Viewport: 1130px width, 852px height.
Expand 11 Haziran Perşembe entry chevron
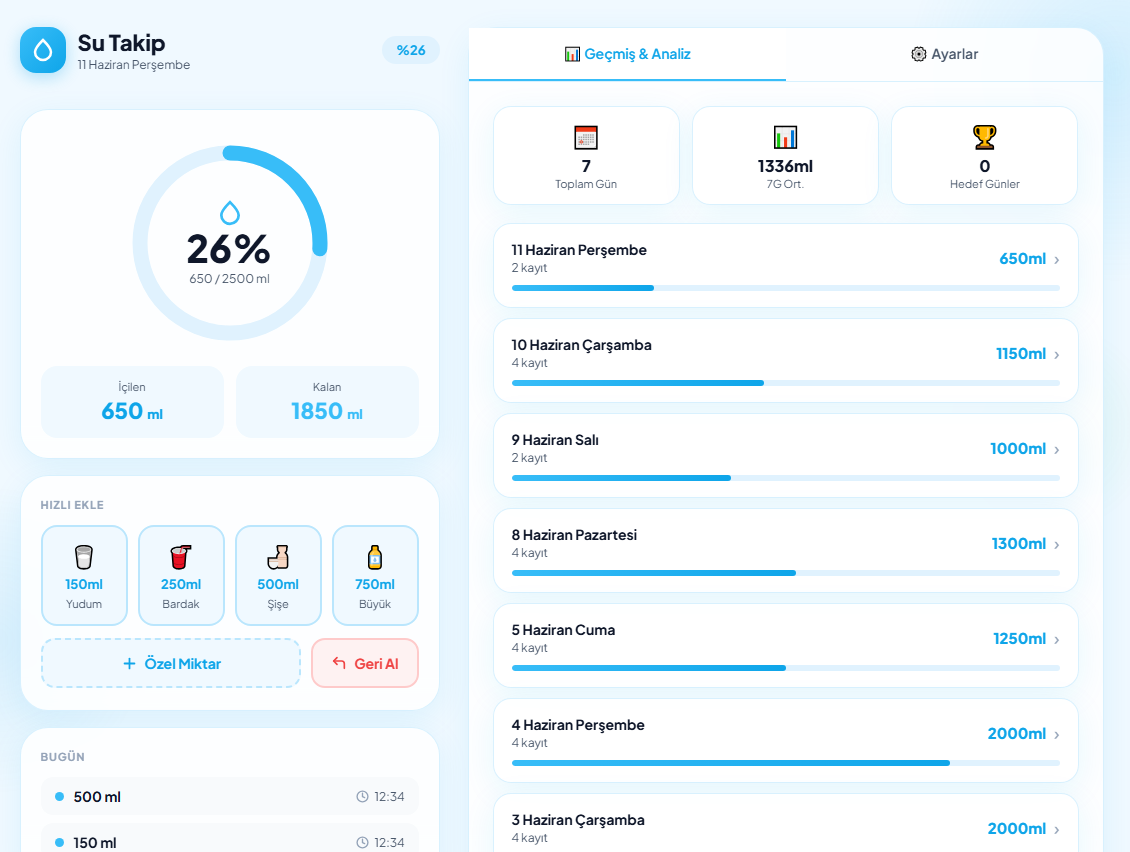point(1056,260)
